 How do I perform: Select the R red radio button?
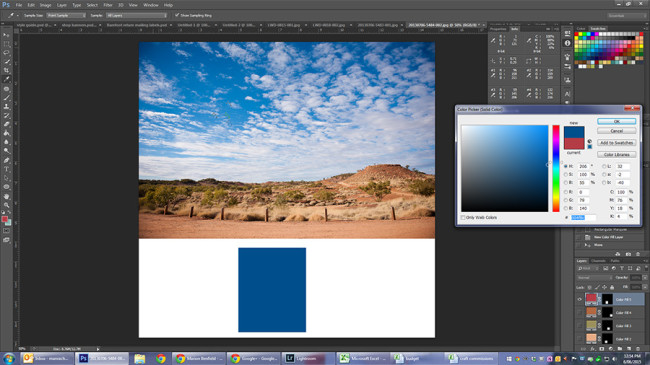pyautogui.click(x=566, y=192)
